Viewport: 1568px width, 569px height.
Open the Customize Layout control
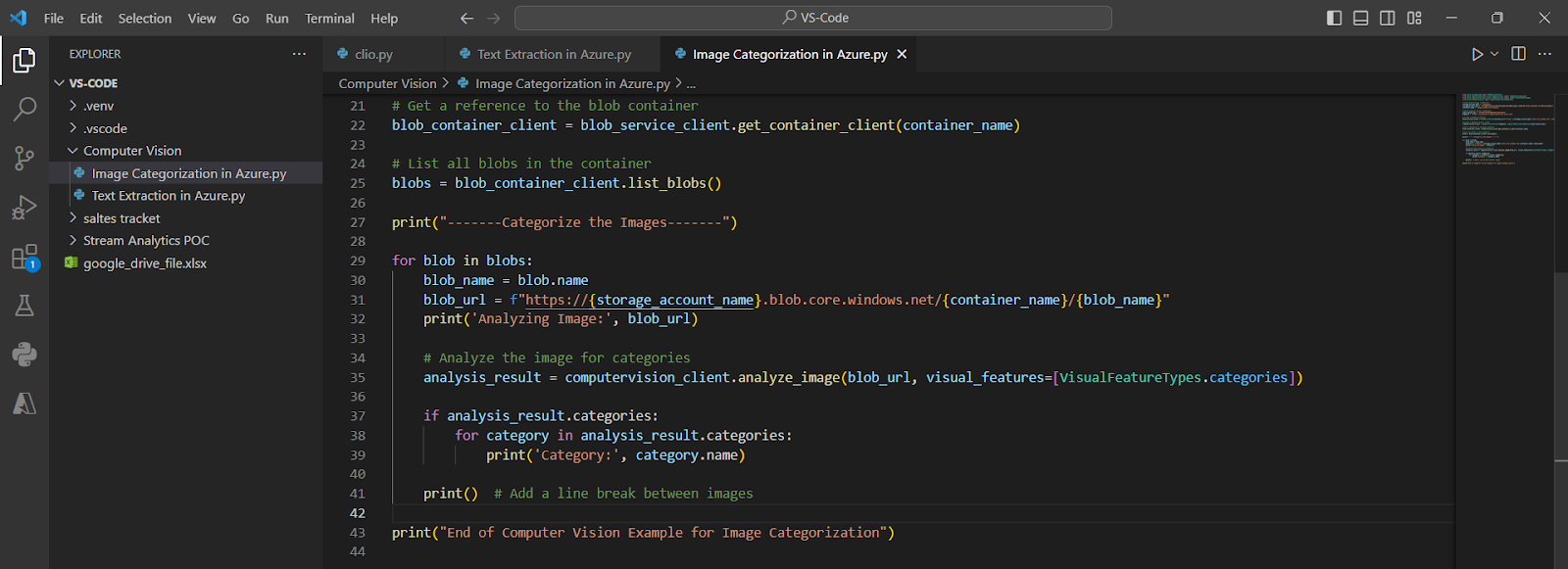tap(1414, 18)
